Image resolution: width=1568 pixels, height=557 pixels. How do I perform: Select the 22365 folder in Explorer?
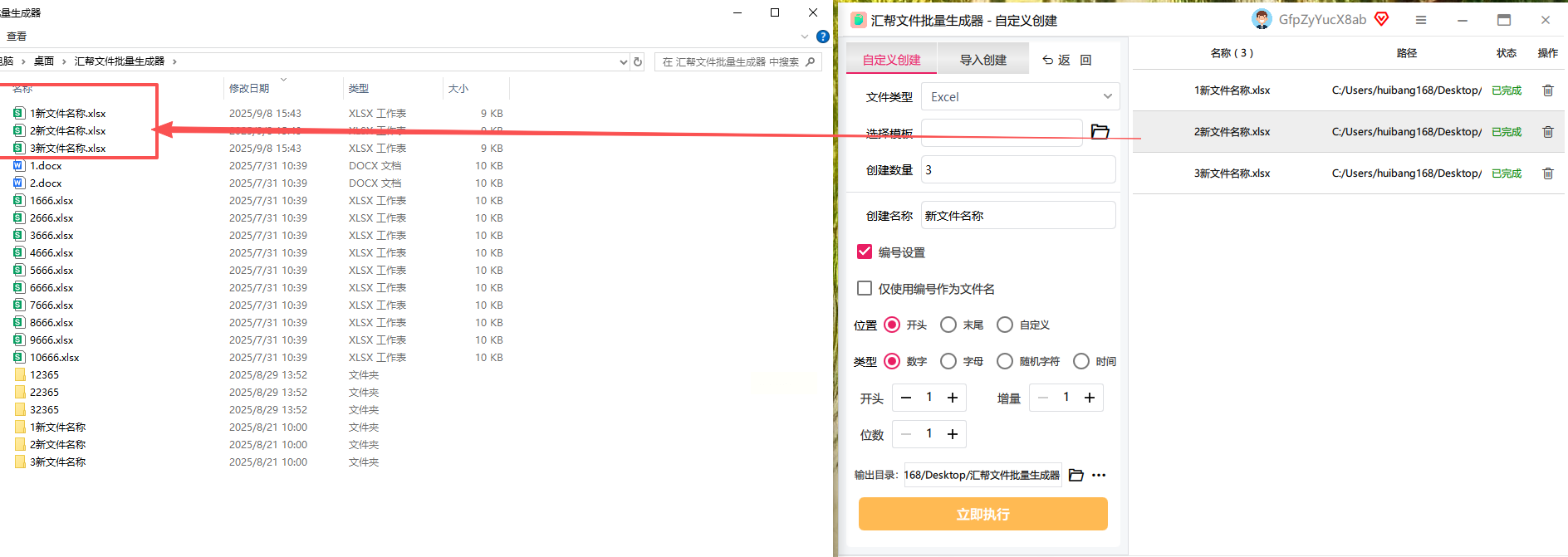point(45,392)
